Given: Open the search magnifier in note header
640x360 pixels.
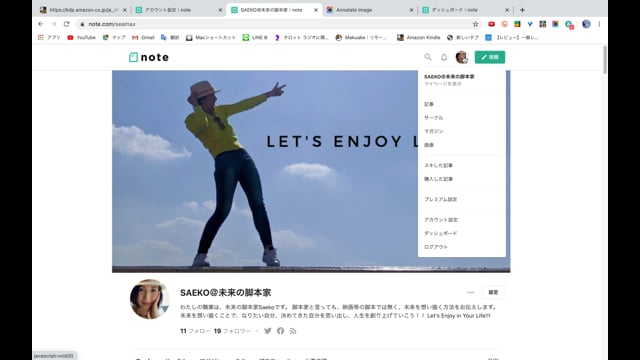Looking at the screenshot, I should [x=428, y=57].
